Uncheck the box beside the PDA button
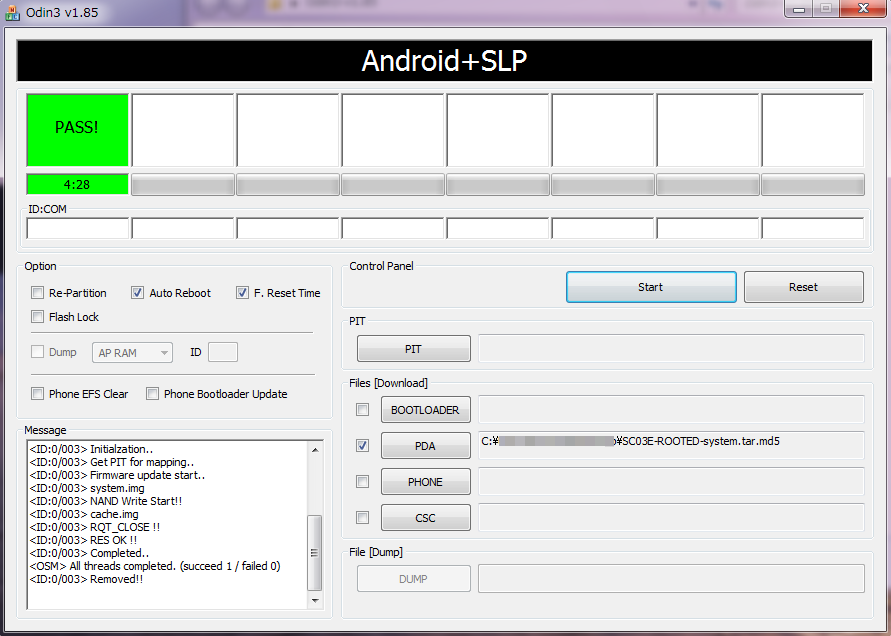Image resolution: width=891 pixels, height=636 pixels. point(362,446)
